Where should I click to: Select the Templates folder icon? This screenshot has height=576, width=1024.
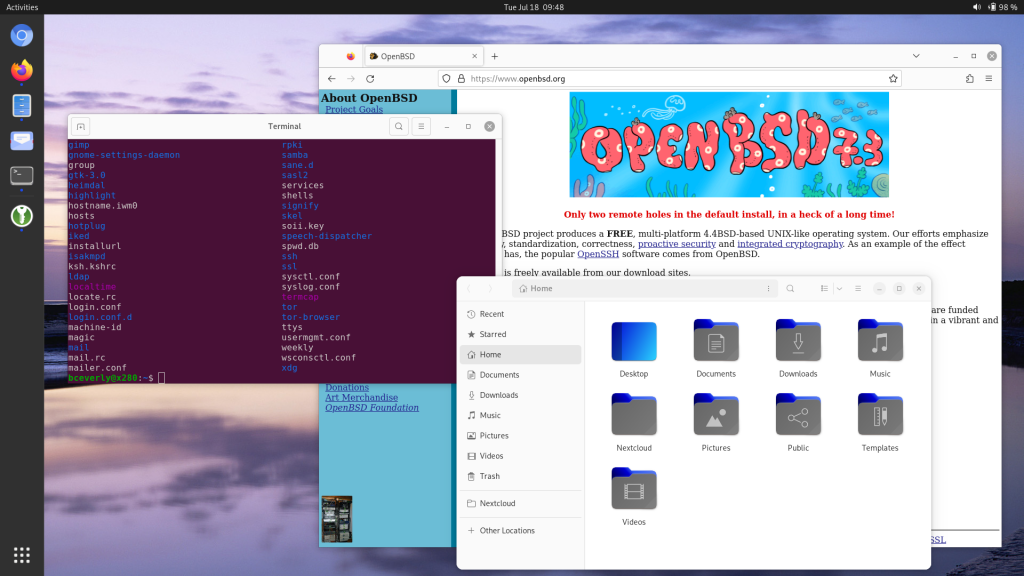(880, 415)
